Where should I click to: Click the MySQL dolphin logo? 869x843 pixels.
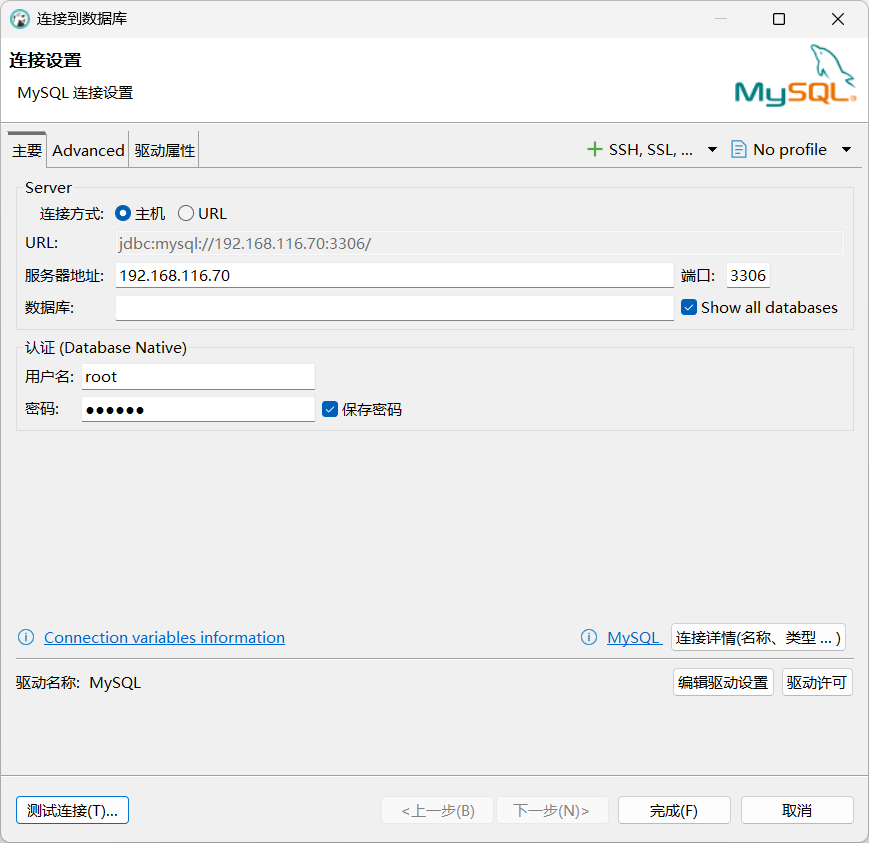click(796, 75)
